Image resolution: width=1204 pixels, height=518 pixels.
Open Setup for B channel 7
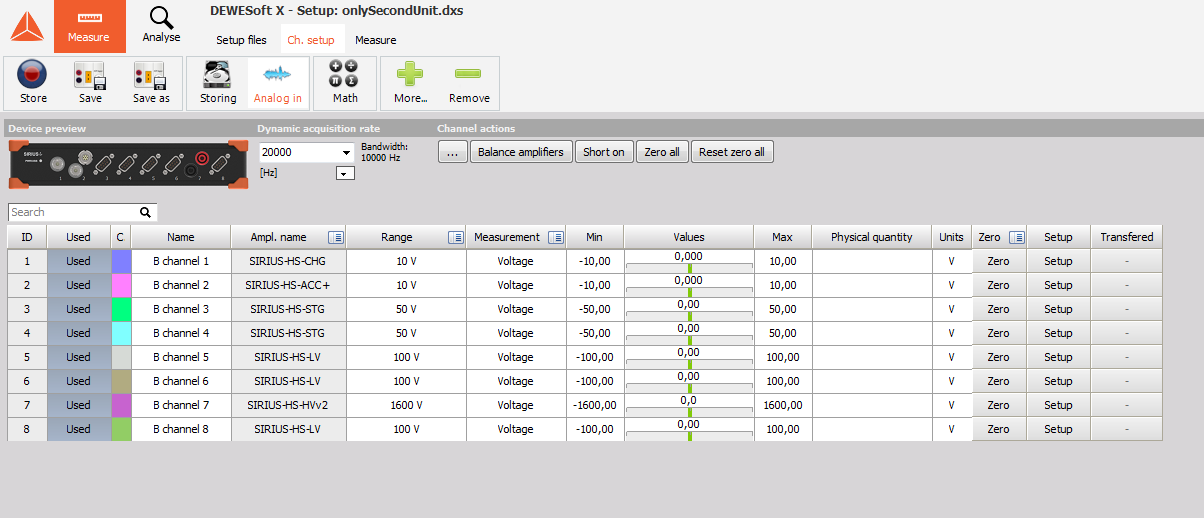1058,405
